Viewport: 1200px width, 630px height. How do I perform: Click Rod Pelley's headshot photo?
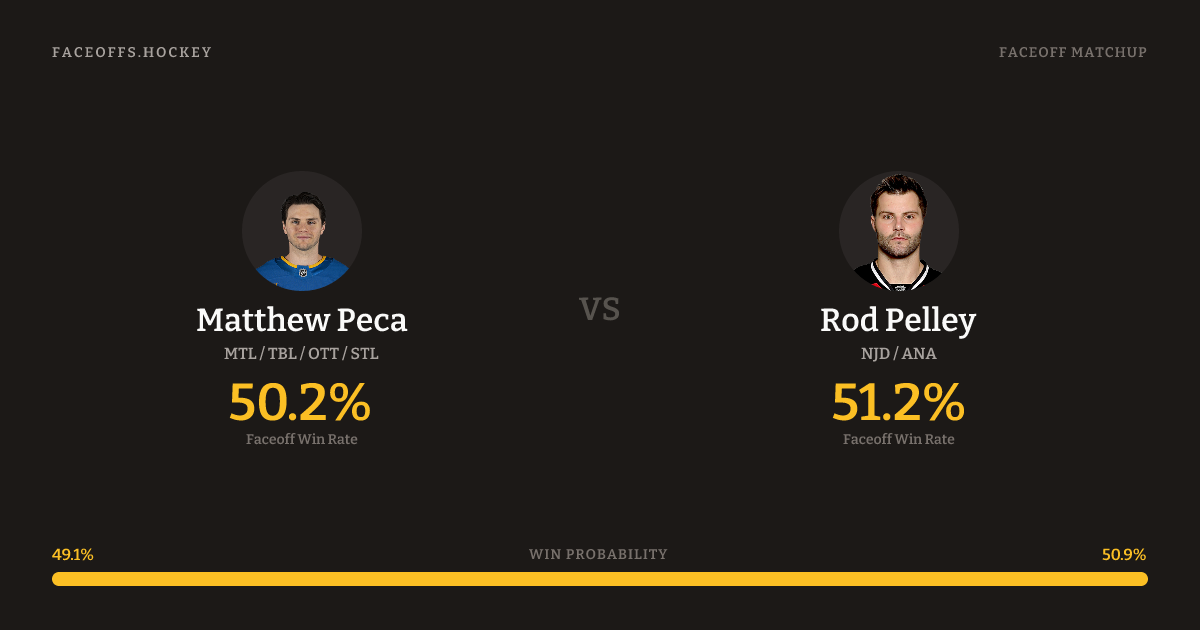[898, 231]
